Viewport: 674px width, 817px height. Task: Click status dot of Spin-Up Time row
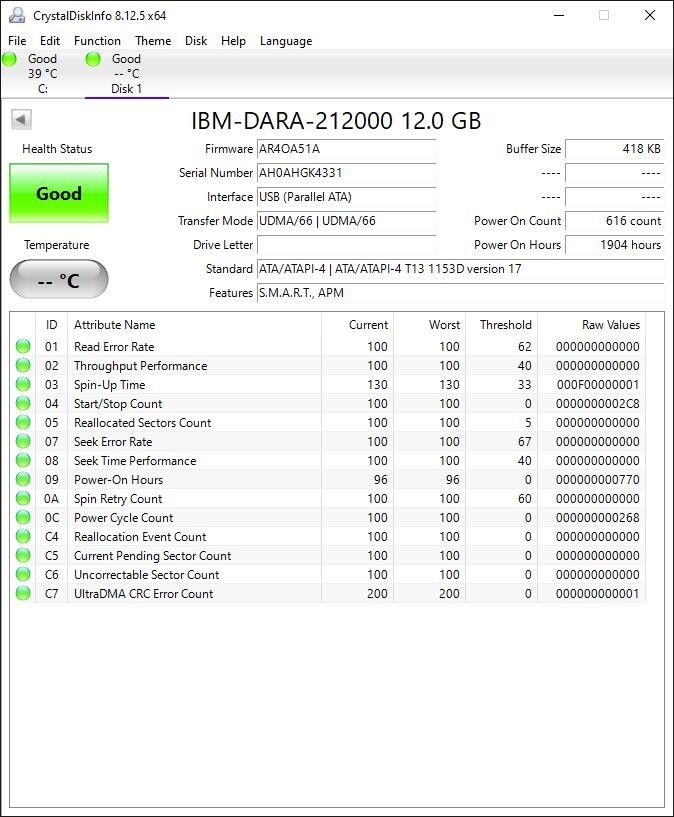click(x=23, y=384)
